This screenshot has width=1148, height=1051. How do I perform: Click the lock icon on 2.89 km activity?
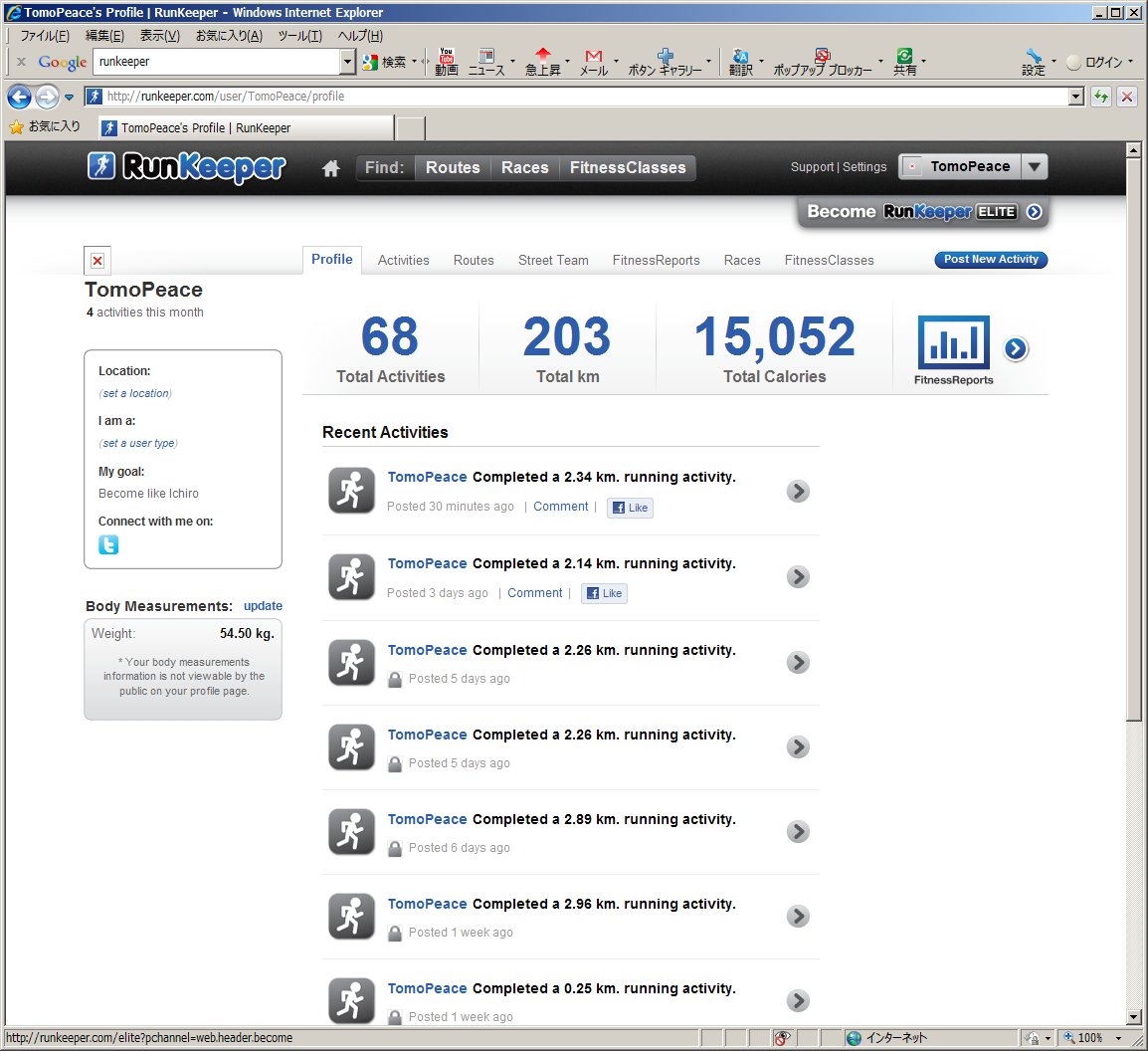[x=395, y=849]
